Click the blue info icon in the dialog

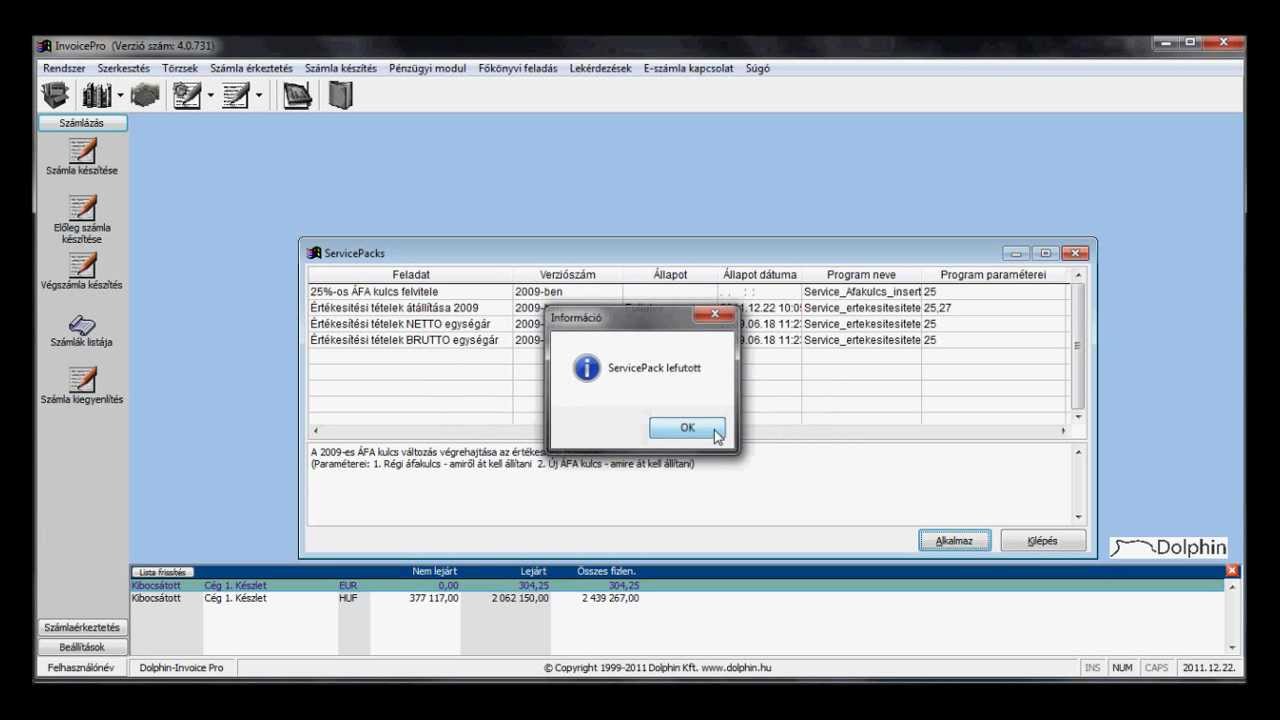(x=587, y=368)
